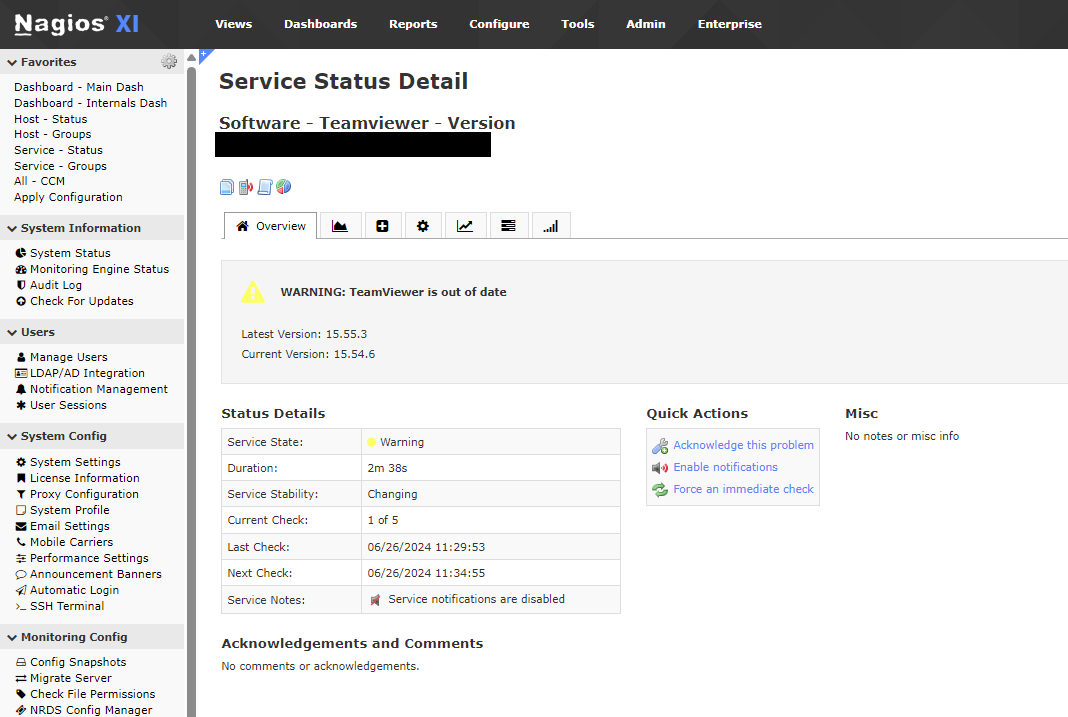Open the tab with stacked bars icon
Viewport: 1068px width, 717px height.
(x=508, y=226)
